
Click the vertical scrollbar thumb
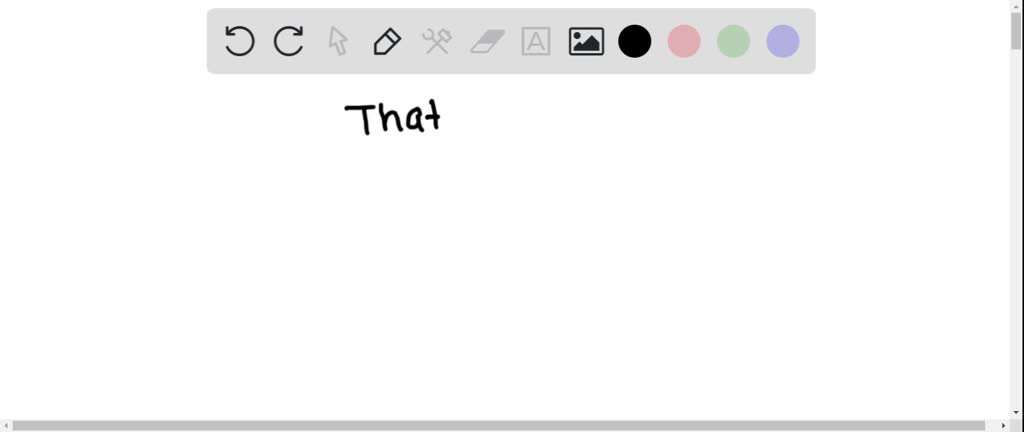point(1016,30)
